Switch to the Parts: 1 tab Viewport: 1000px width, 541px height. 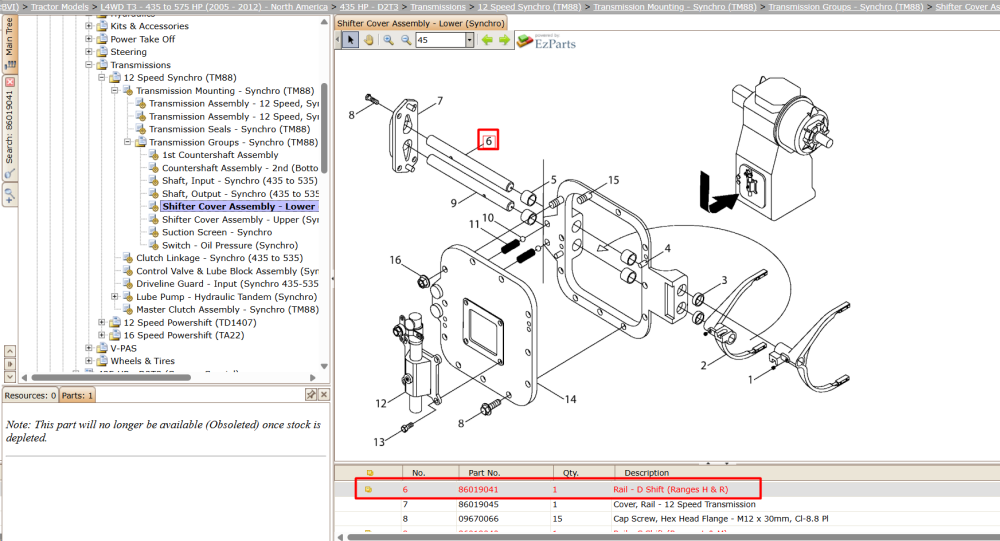(77, 396)
